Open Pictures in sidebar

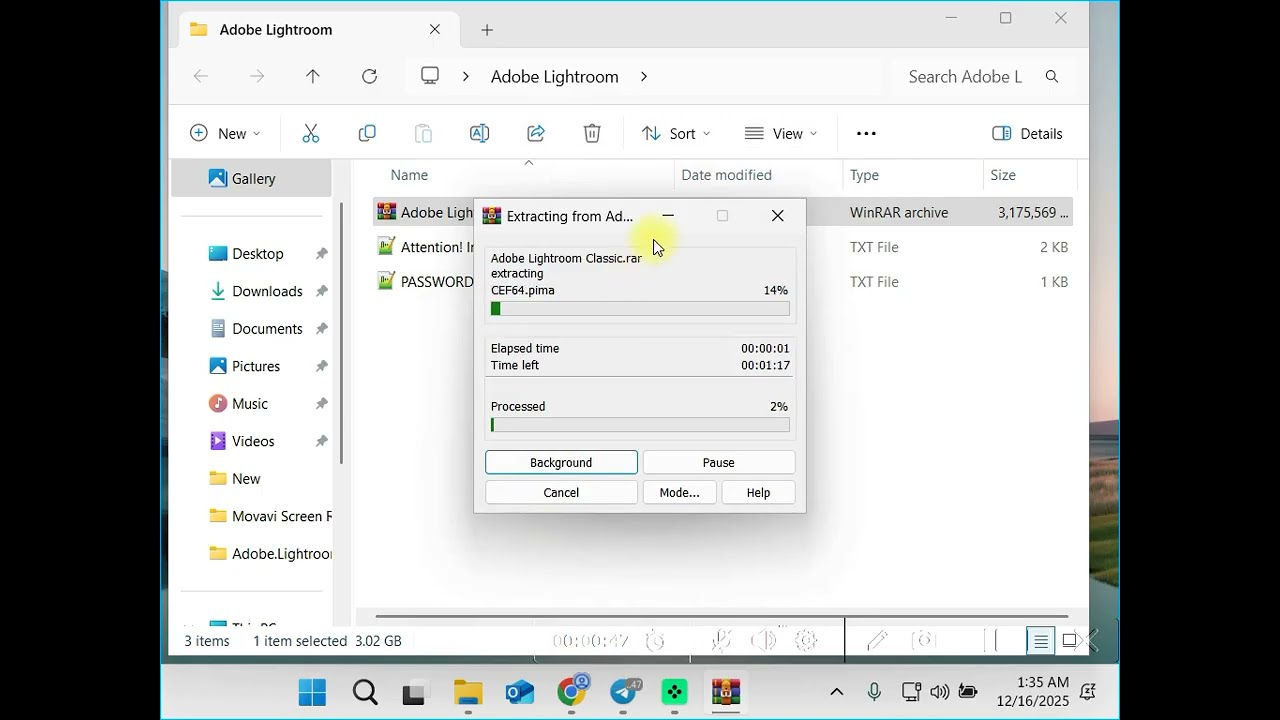point(258,366)
